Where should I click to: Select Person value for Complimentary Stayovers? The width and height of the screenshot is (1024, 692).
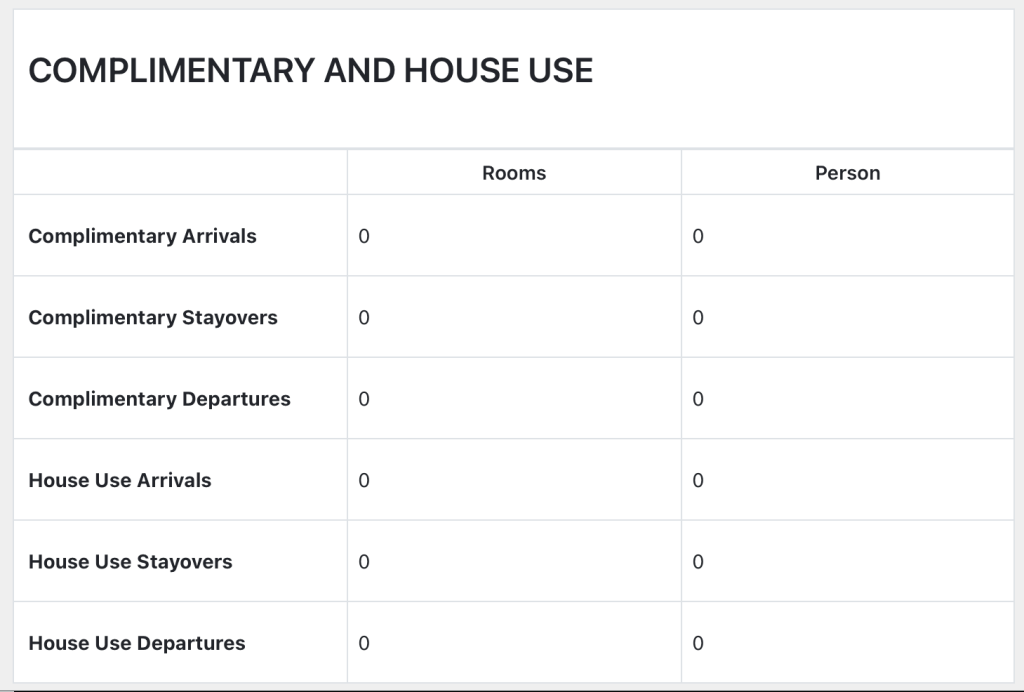tap(698, 318)
